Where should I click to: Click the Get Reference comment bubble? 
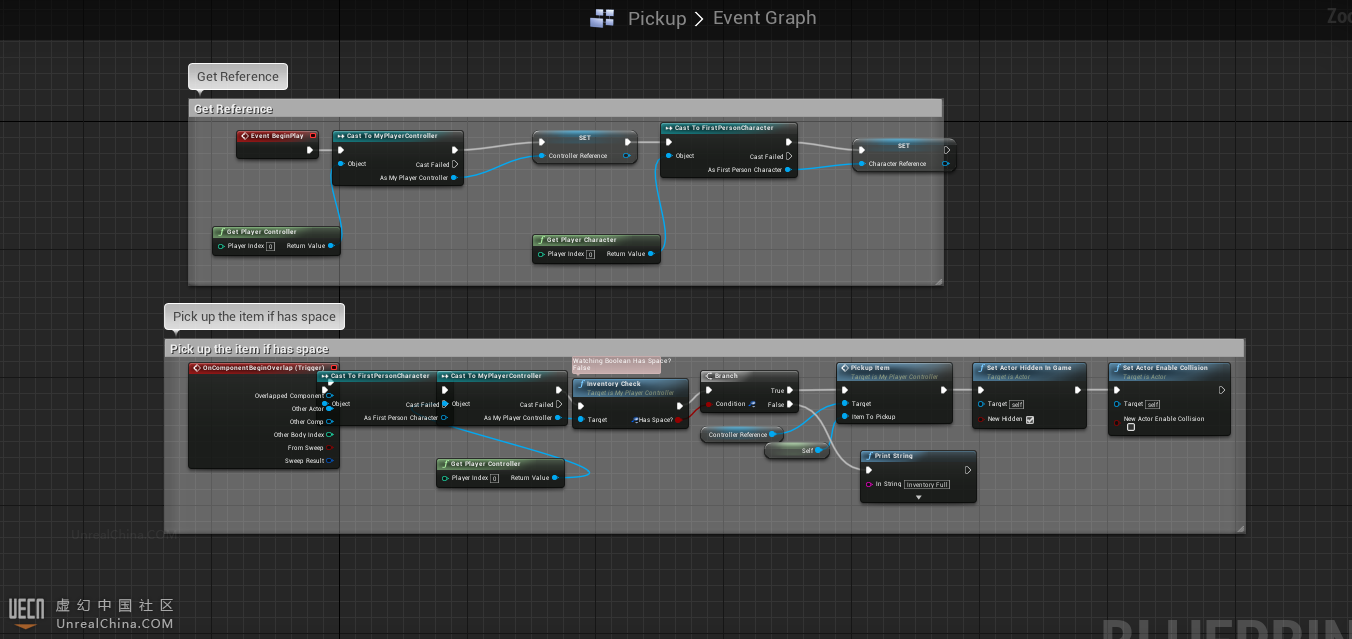coord(238,77)
